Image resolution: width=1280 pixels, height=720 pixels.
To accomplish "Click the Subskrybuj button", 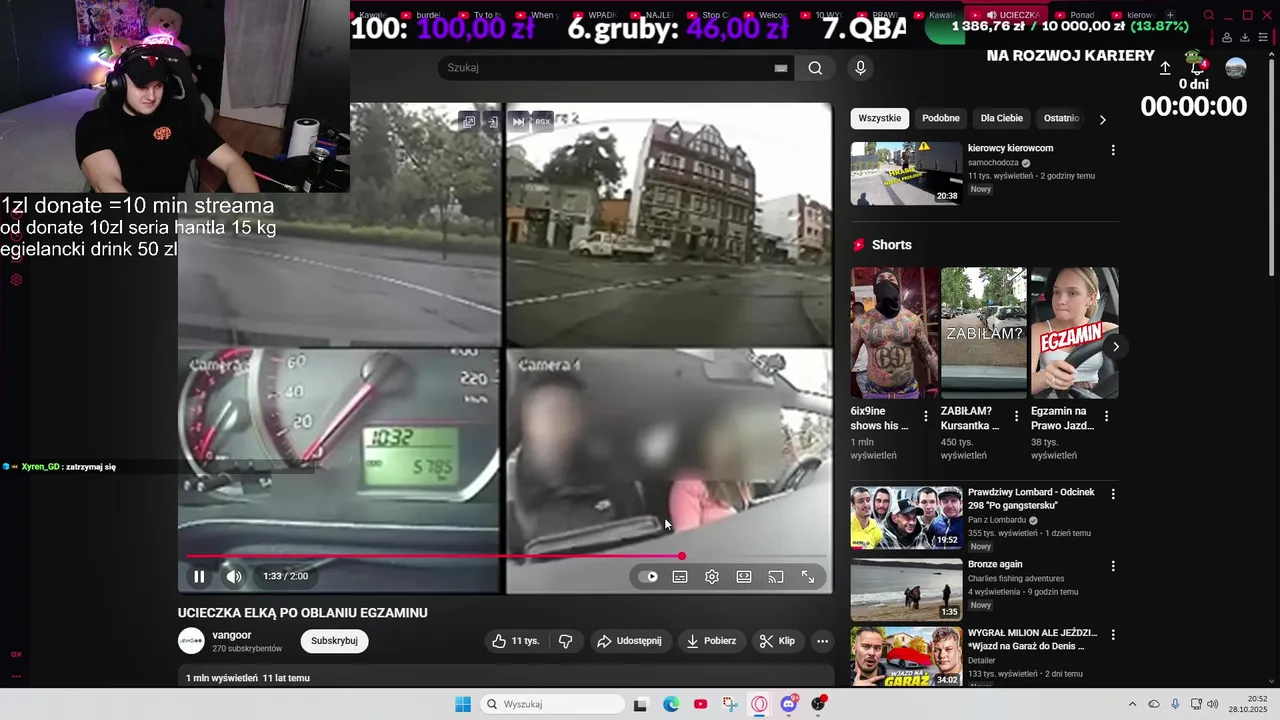I will pos(334,641).
